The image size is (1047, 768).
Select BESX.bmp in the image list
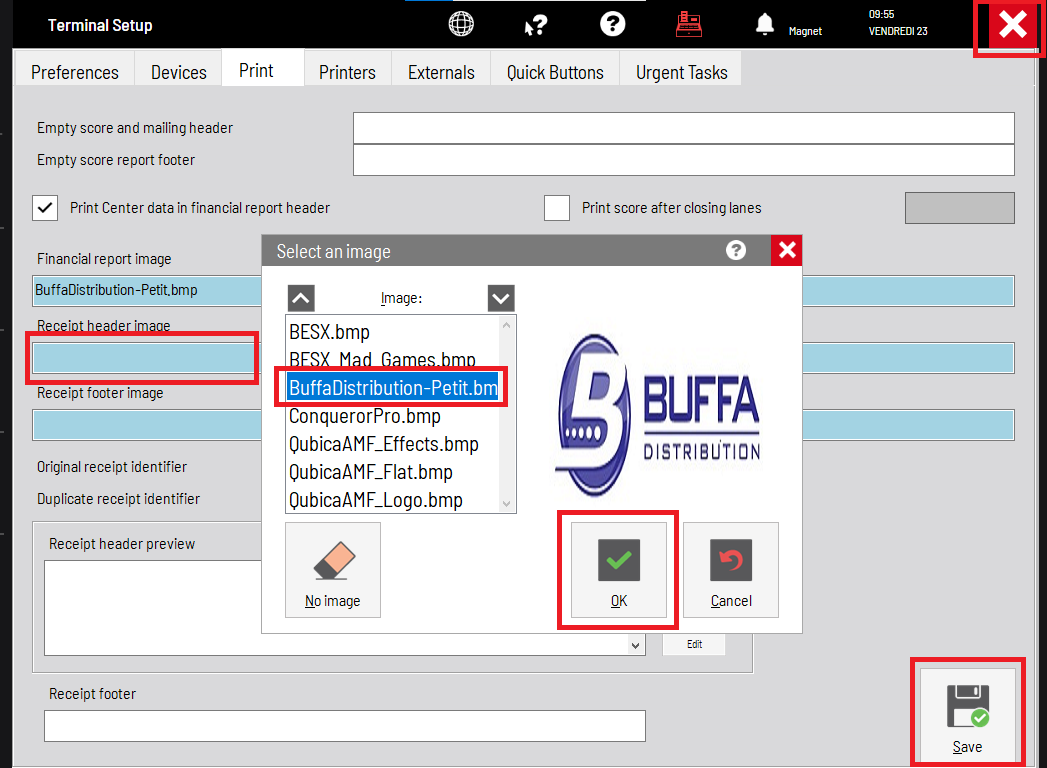(393, 332)
